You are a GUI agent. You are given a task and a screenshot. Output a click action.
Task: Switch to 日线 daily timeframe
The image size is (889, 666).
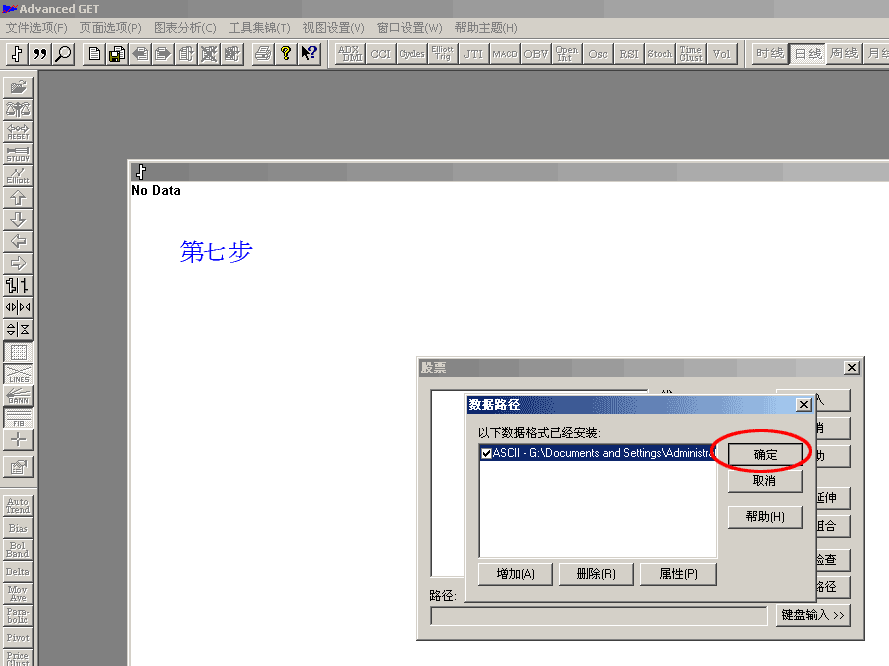click(x=807, y=54)
